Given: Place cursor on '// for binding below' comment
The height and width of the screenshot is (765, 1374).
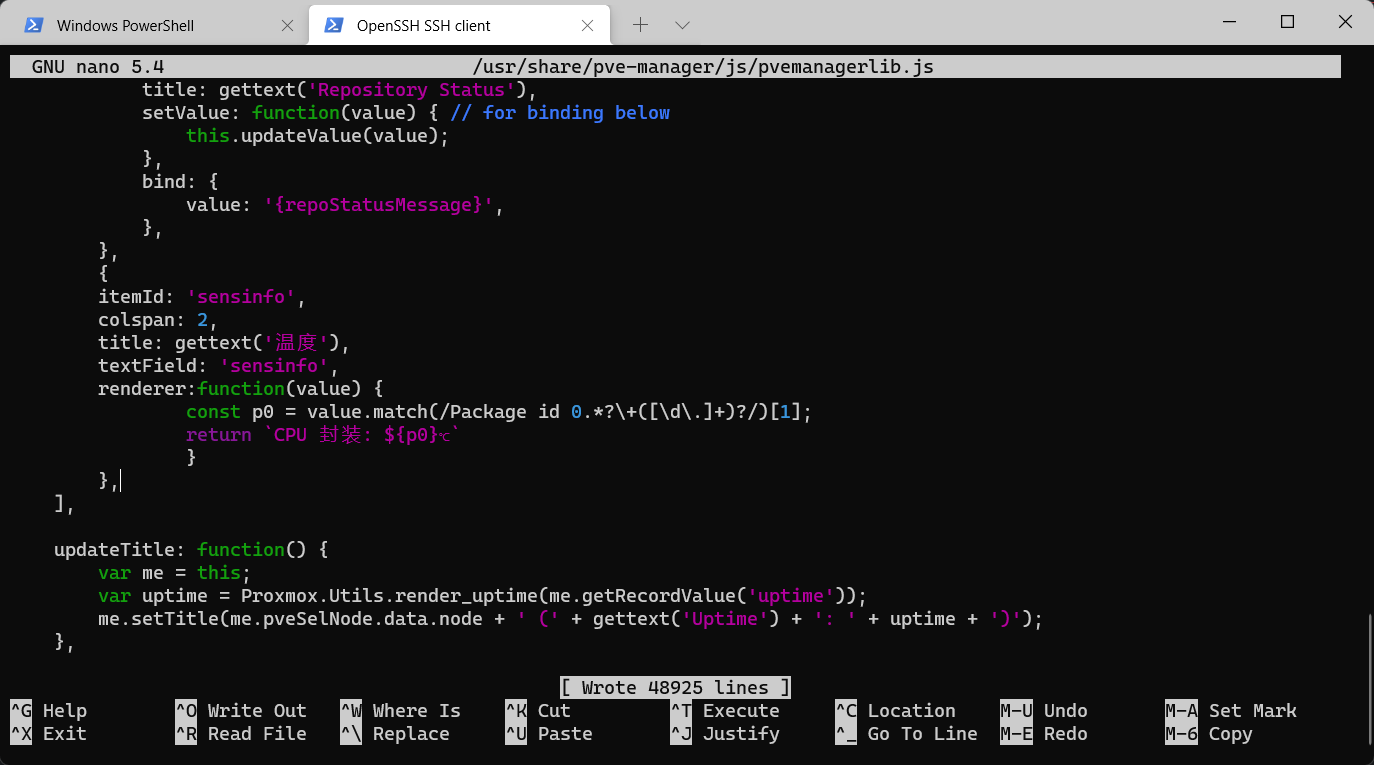Looking at the screenshot, I should [x=560, y=113].
